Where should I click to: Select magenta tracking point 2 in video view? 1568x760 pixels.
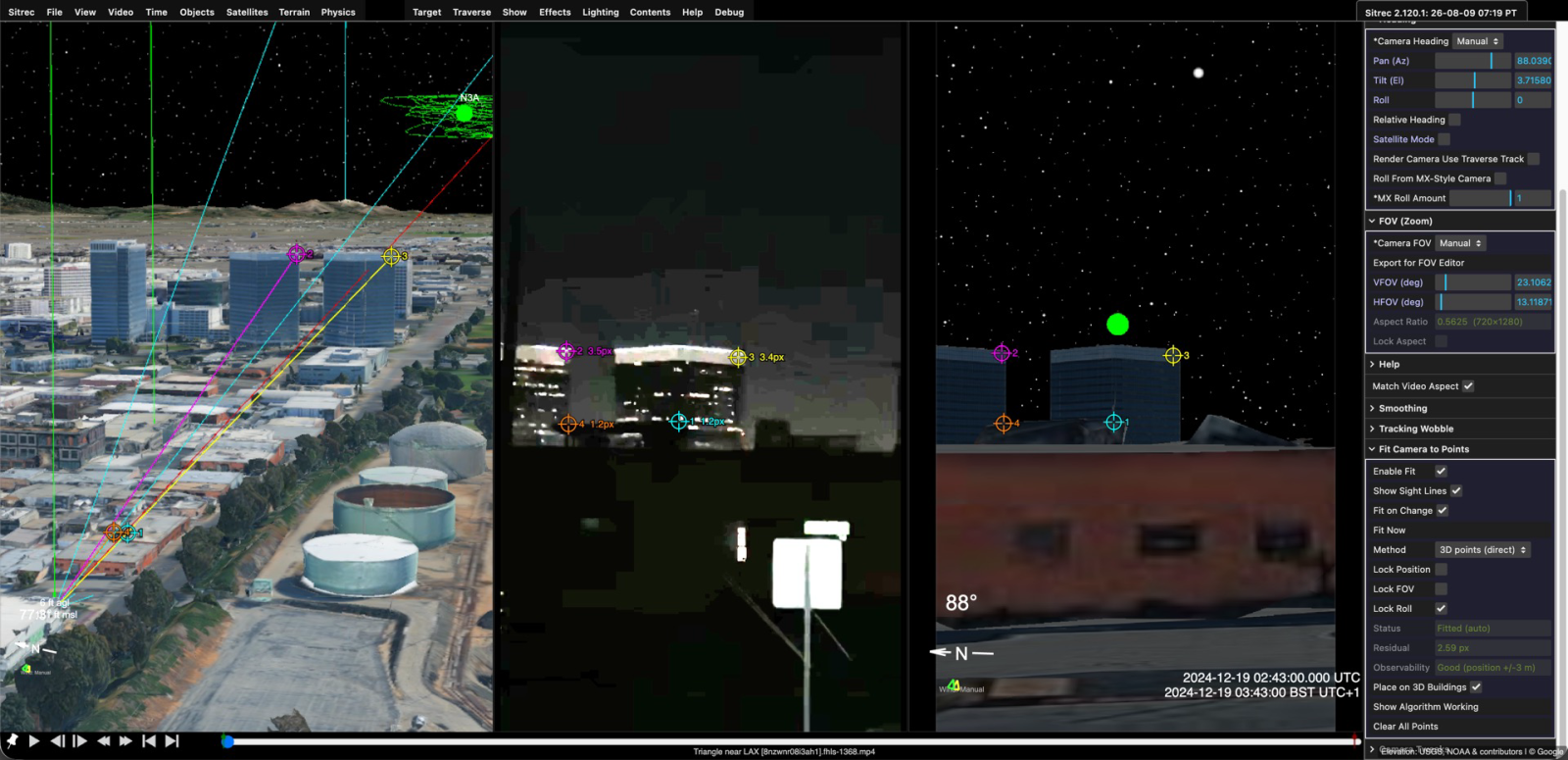coord(565,351)
